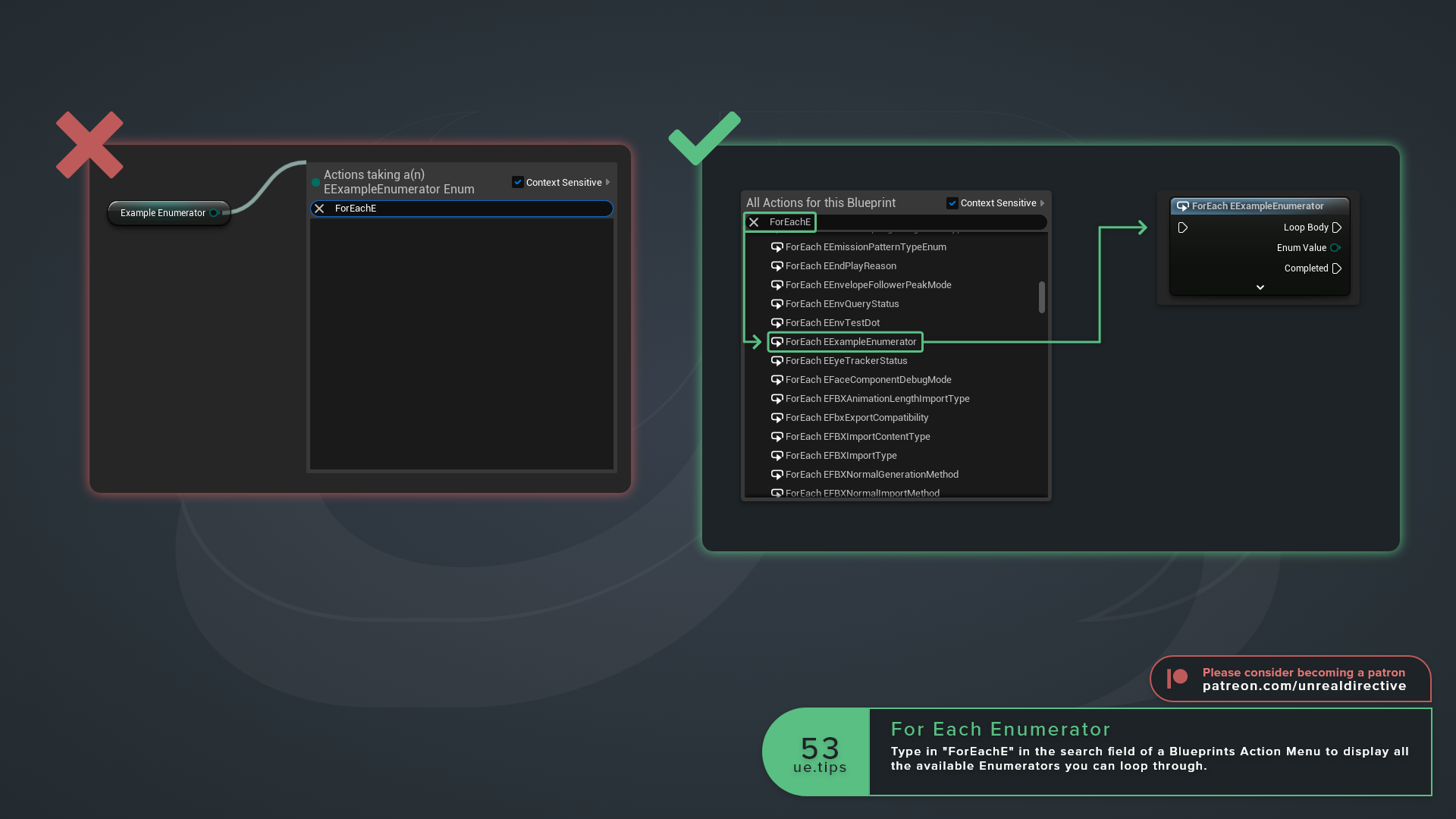Clear the ForEachE search with the X icon

[x=319, y=209]
